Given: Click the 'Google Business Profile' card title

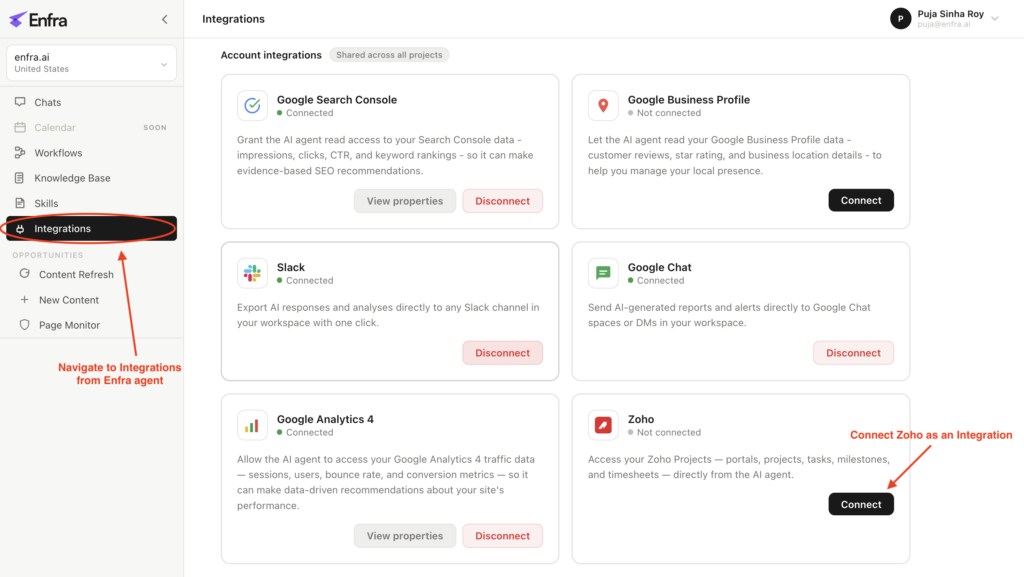Looking at the screenshot, I should 688,99.
